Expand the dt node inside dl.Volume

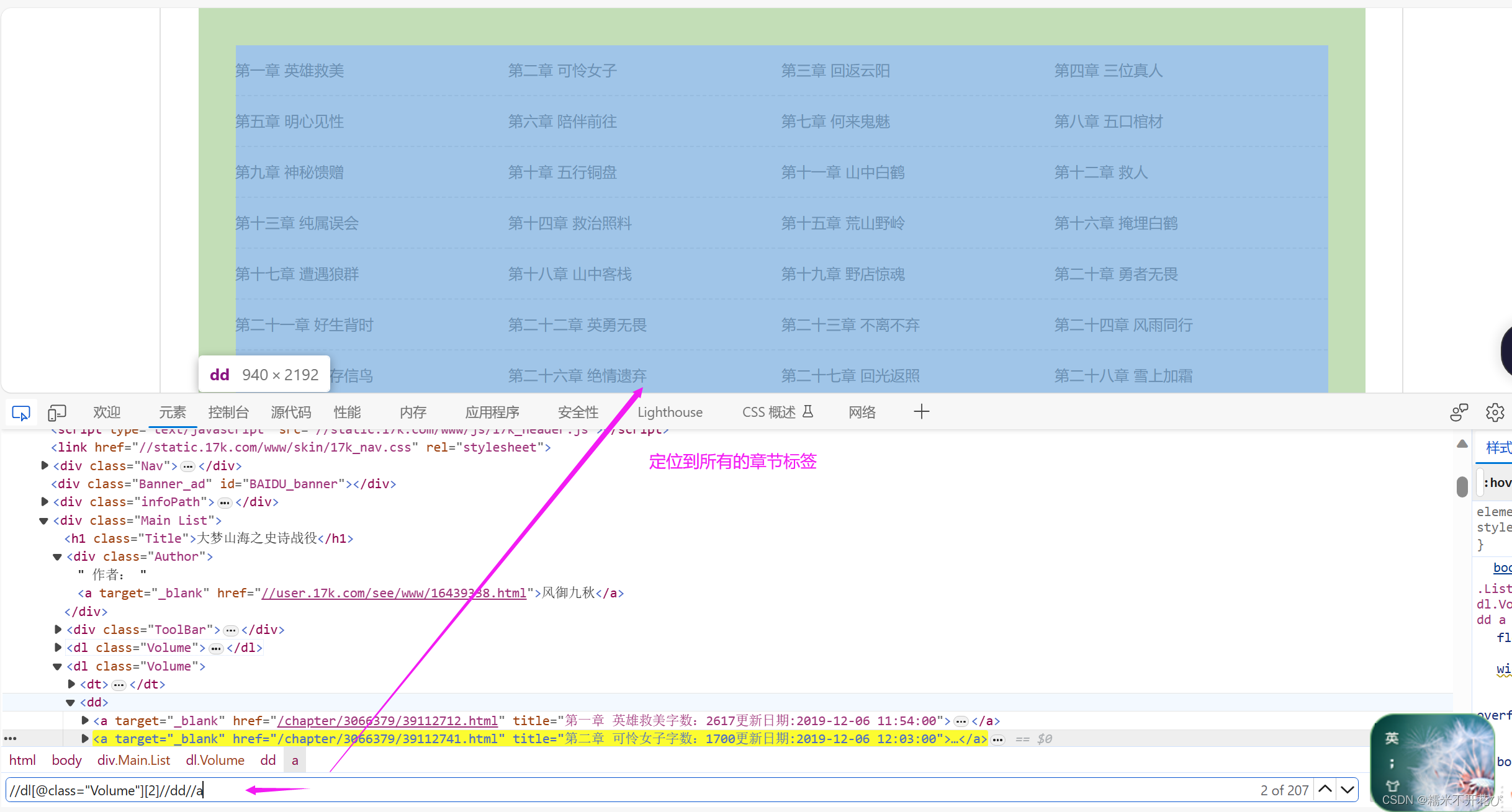point(71,684)
